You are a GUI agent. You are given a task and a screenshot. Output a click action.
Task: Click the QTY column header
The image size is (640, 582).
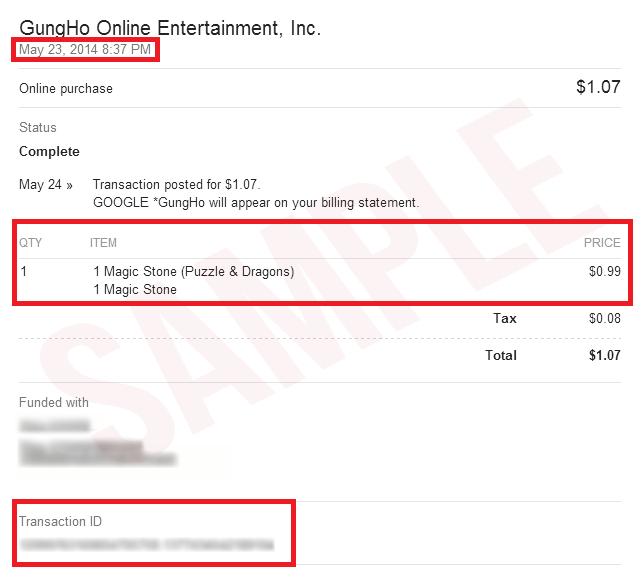[x=30, y=243]
